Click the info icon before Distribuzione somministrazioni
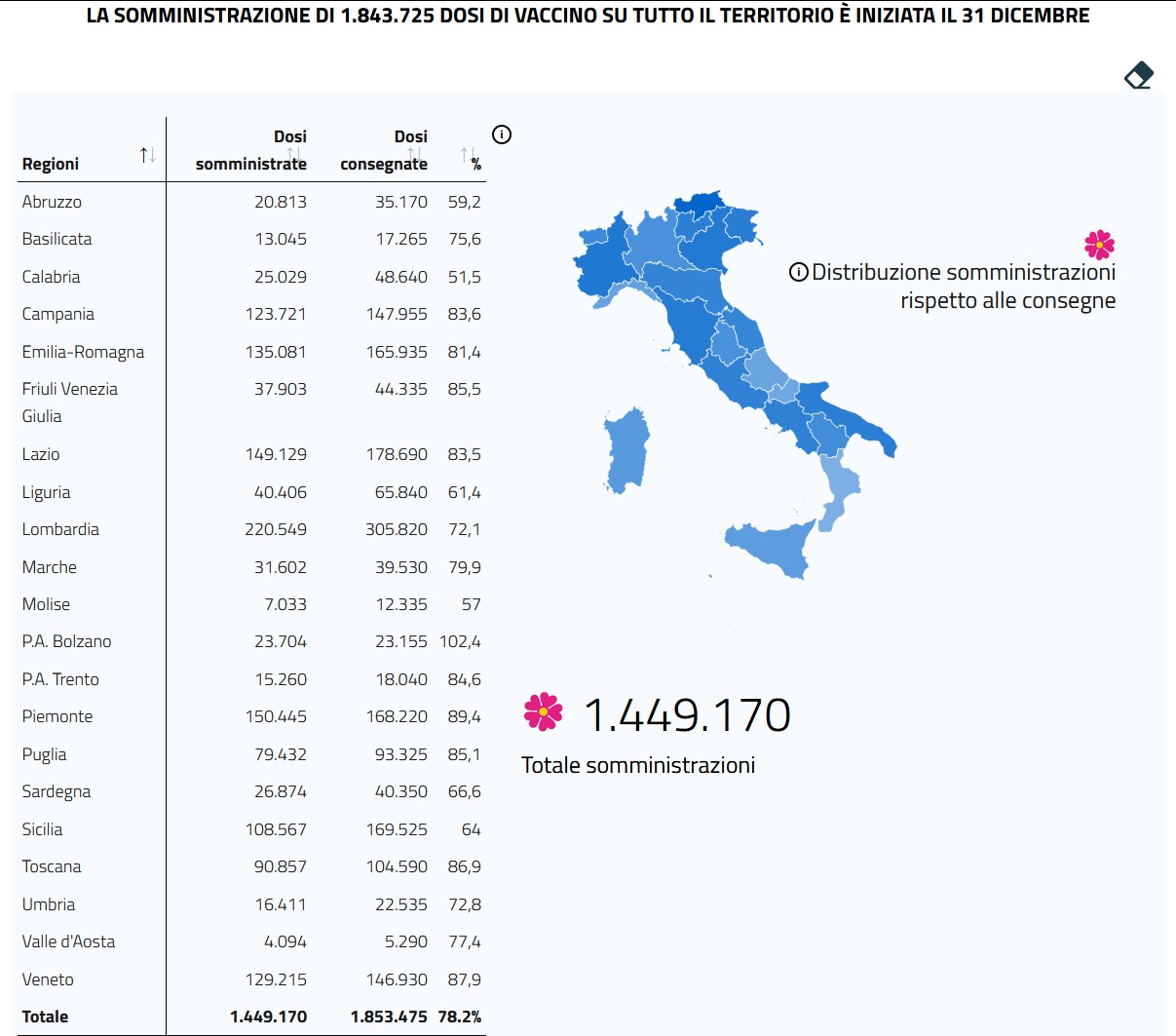This screenshot has height=1036, width=1176. point(798,272)
